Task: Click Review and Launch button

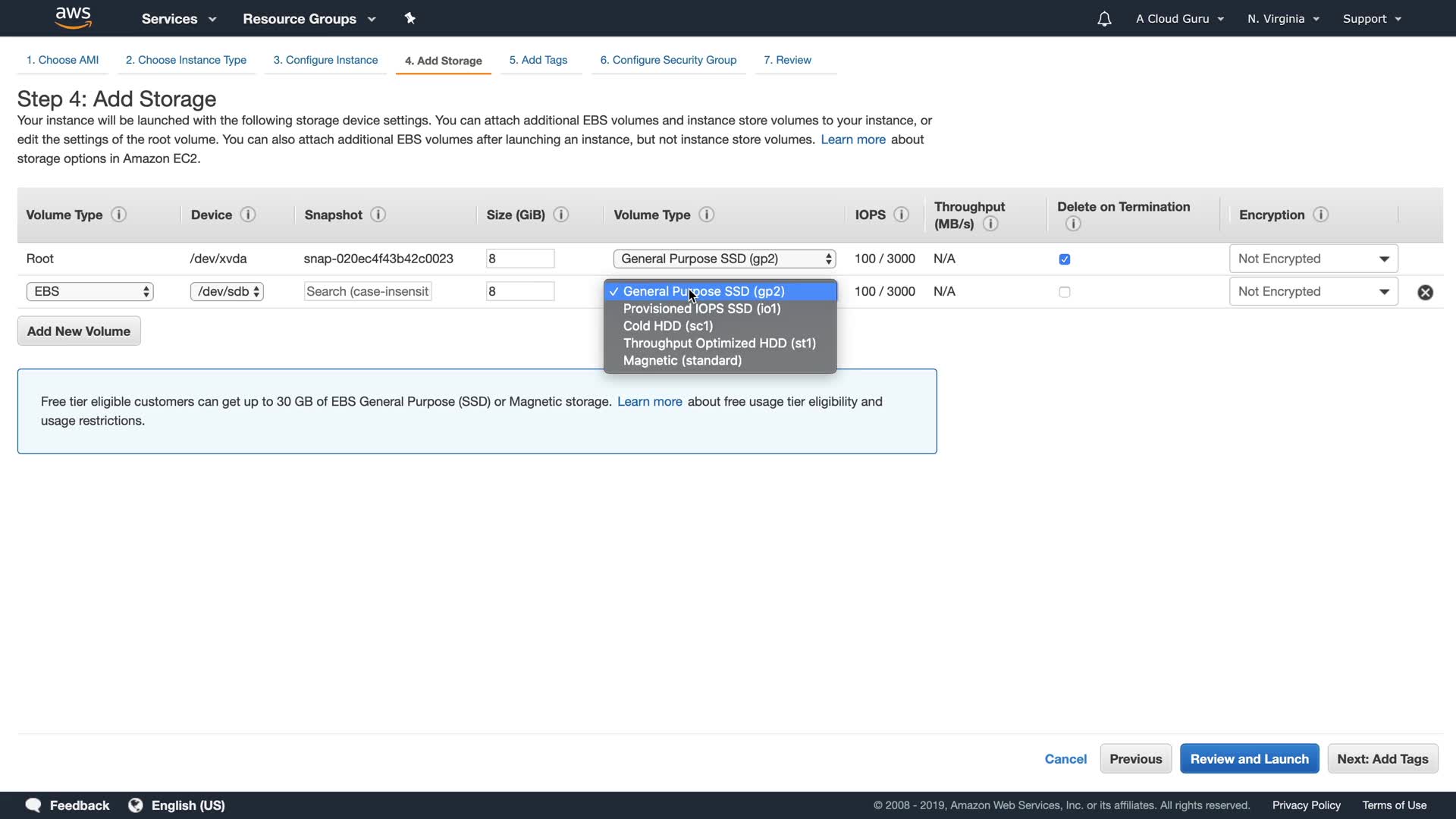Action: pos(1249,759)
